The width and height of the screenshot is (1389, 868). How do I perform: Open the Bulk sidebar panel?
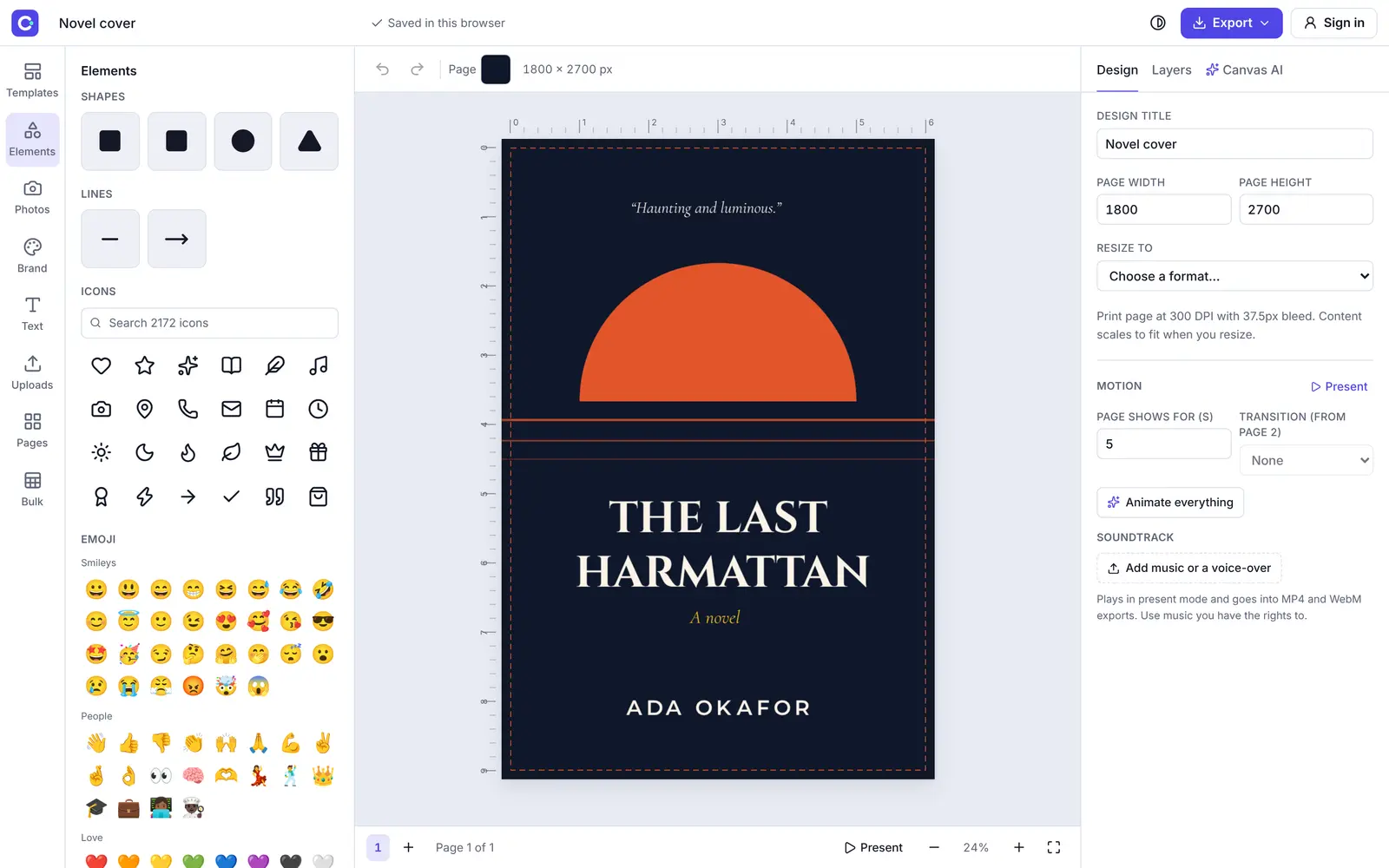(x=32, y=490)
